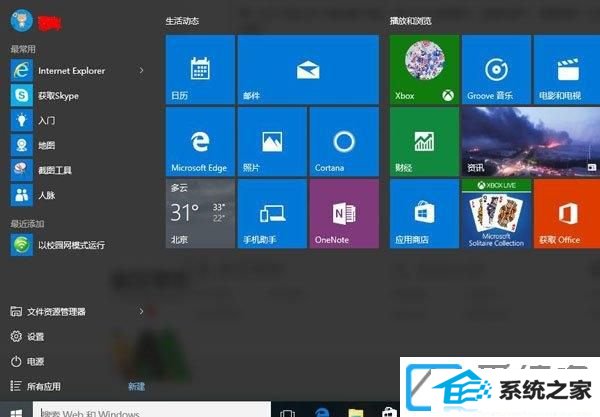Viewport: 600px width, 417px height.
Task: Open Edge from the taskbar
Action: click(x=322, y=412)
